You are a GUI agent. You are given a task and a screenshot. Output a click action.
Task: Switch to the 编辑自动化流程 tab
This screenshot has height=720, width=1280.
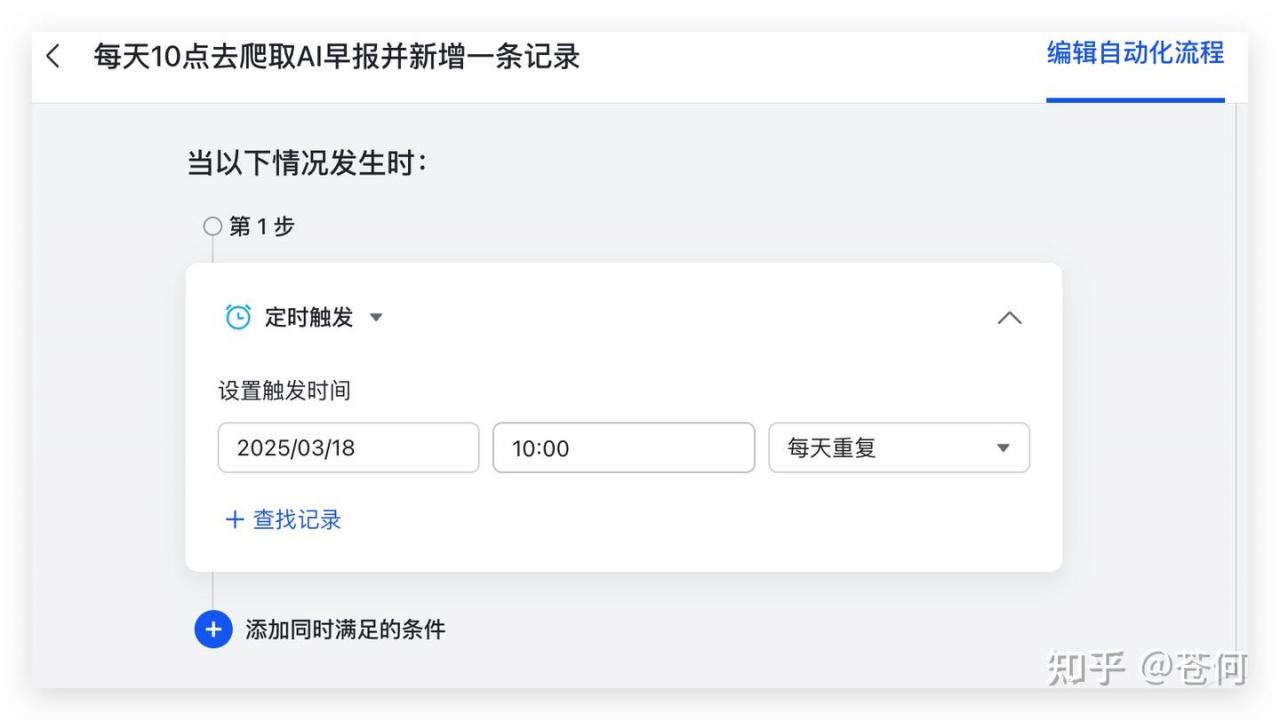point(1135,53)
